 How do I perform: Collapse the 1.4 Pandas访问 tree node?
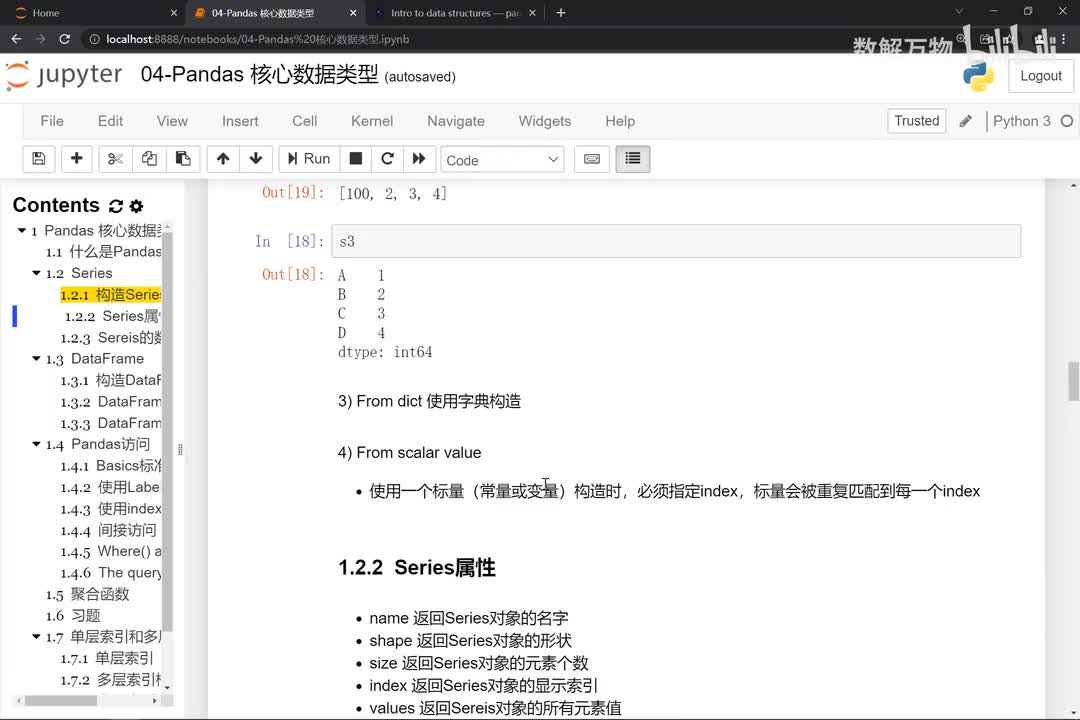click(x=36, y=444)
